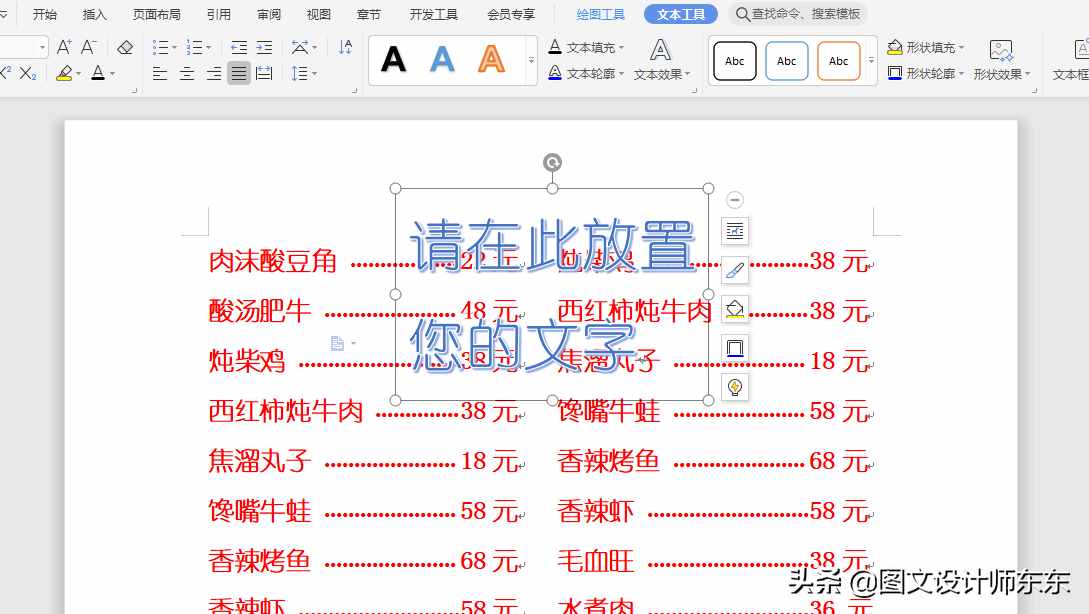This screenshot has width=1089, height=614.
Task: Open the bullet list dropdown arrow
Action: 174,47
